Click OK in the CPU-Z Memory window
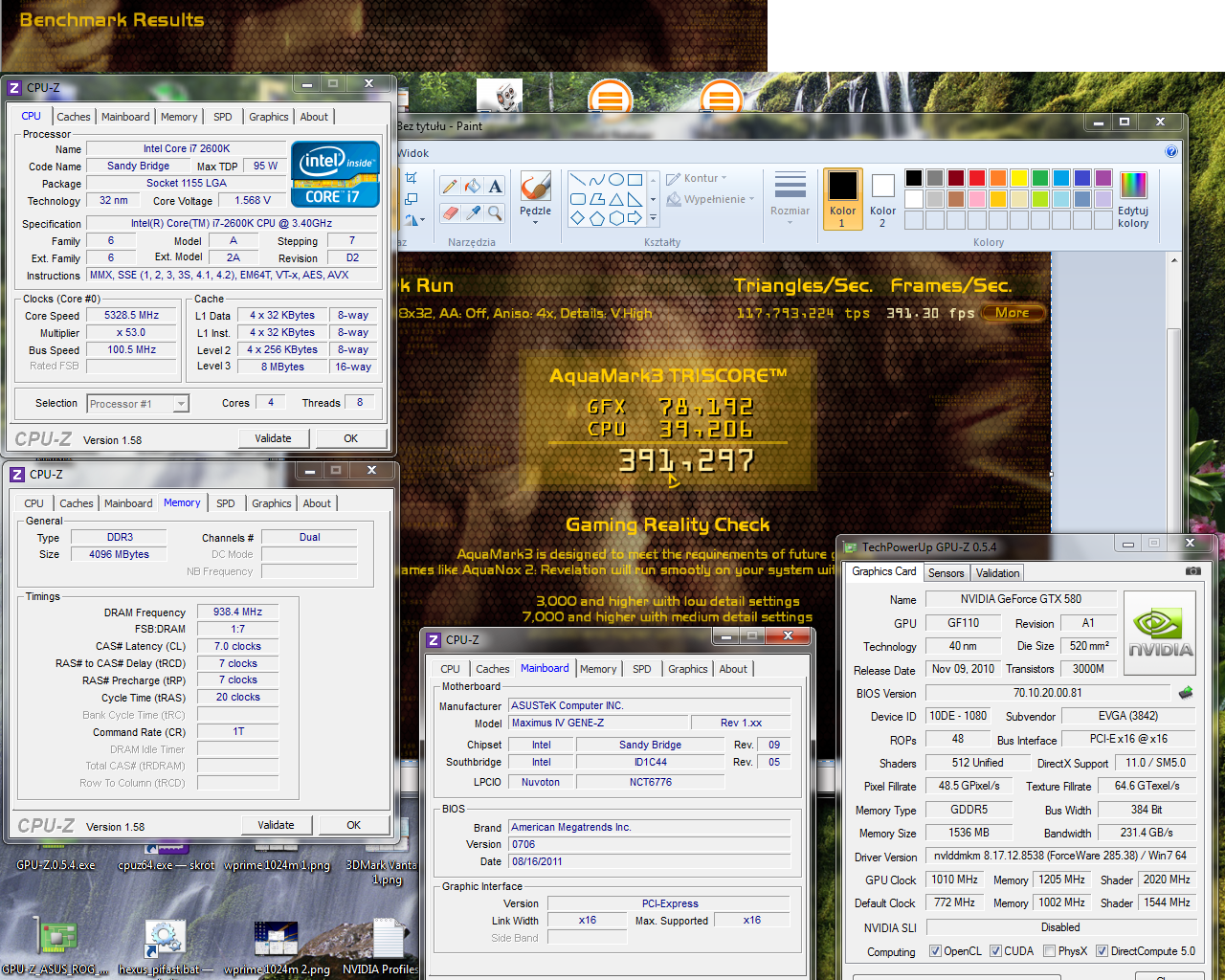 (354, 825)
